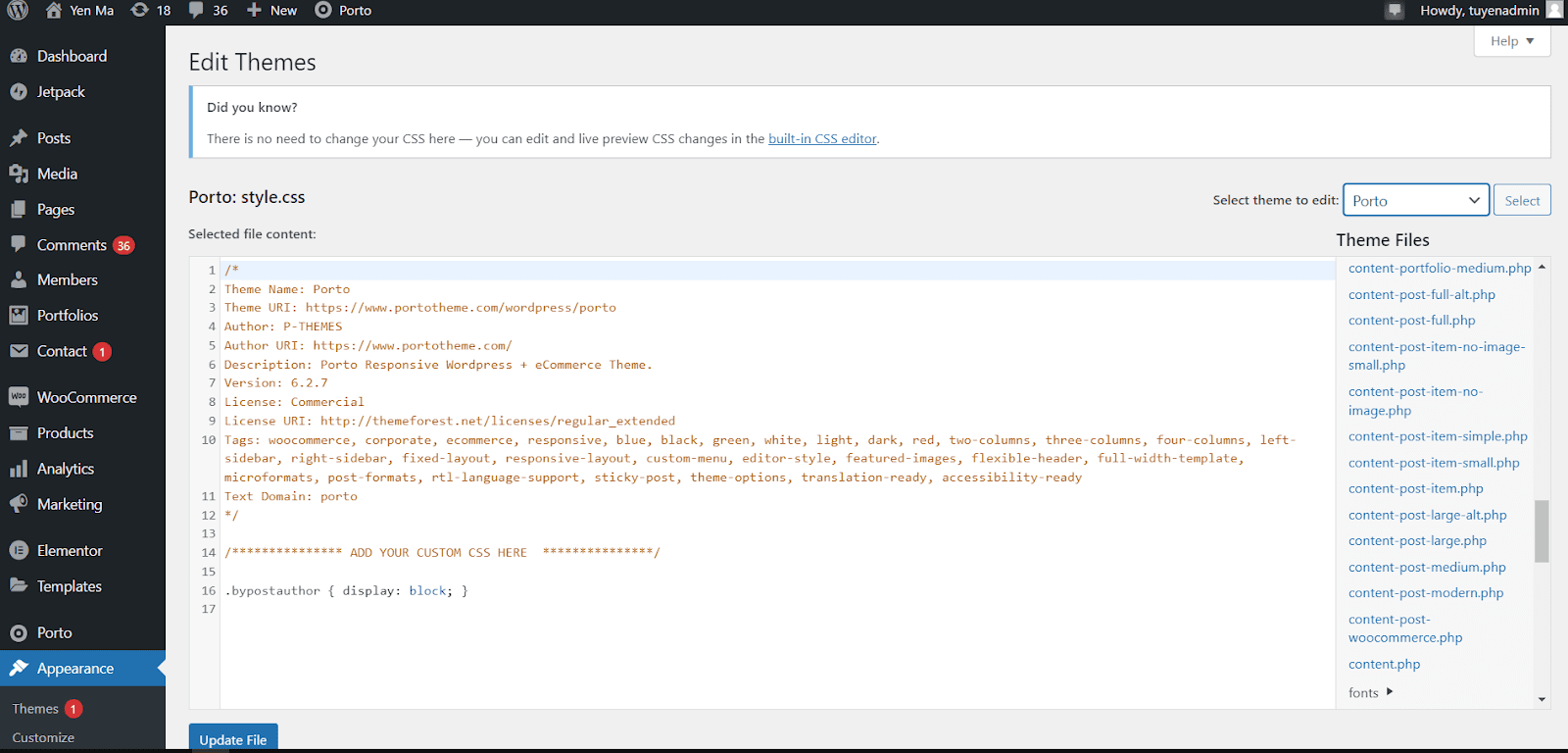Viewport: 1568px width, 753px height.
Task: Click the Comments count badge 36 in sidebar
Action: click(123, 245)
